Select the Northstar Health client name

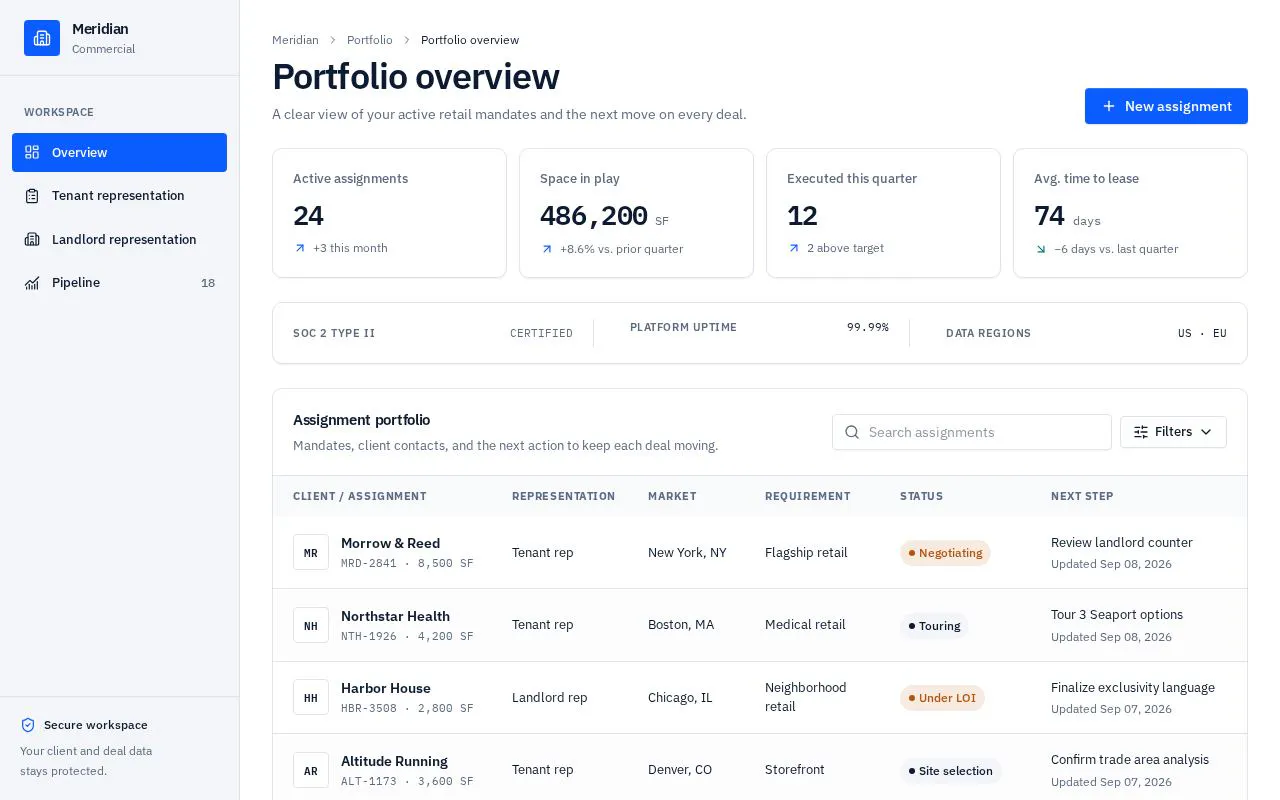pyautogui.click(x=395, y=616)
